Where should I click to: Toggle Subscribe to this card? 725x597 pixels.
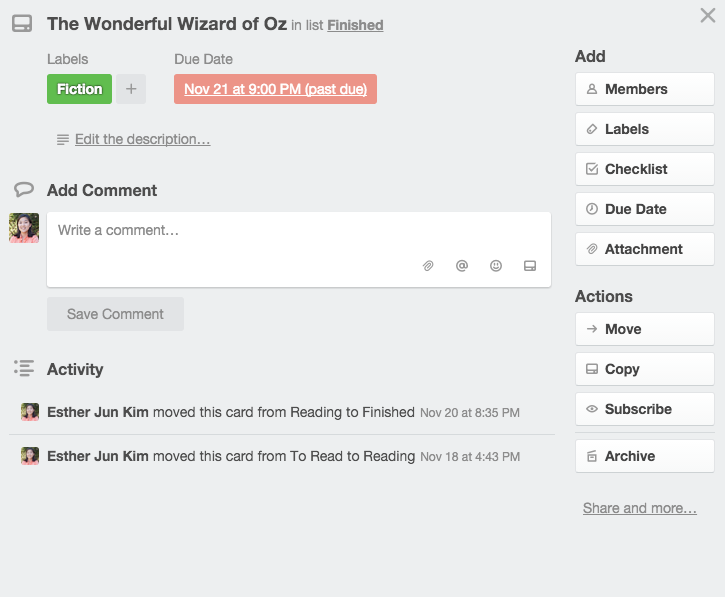click(x=644, y=409)
